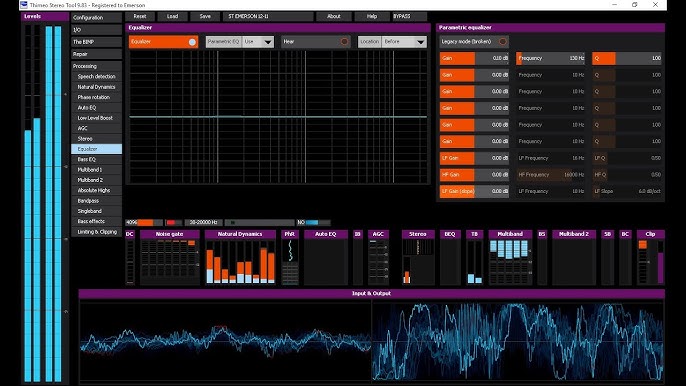This screenshot has width=686, height=386.
Task: Select Phase rotation in sidebar
Action: [96, 97]
